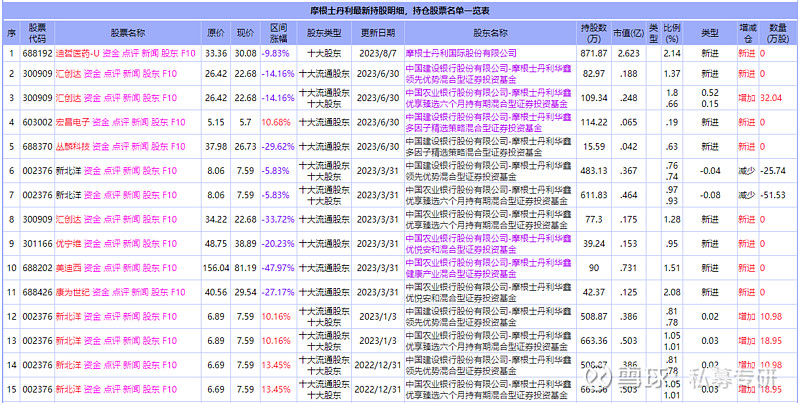Click the date 2023/8/7 cell
Screen dimensions: 800x403
coord(377,53)
